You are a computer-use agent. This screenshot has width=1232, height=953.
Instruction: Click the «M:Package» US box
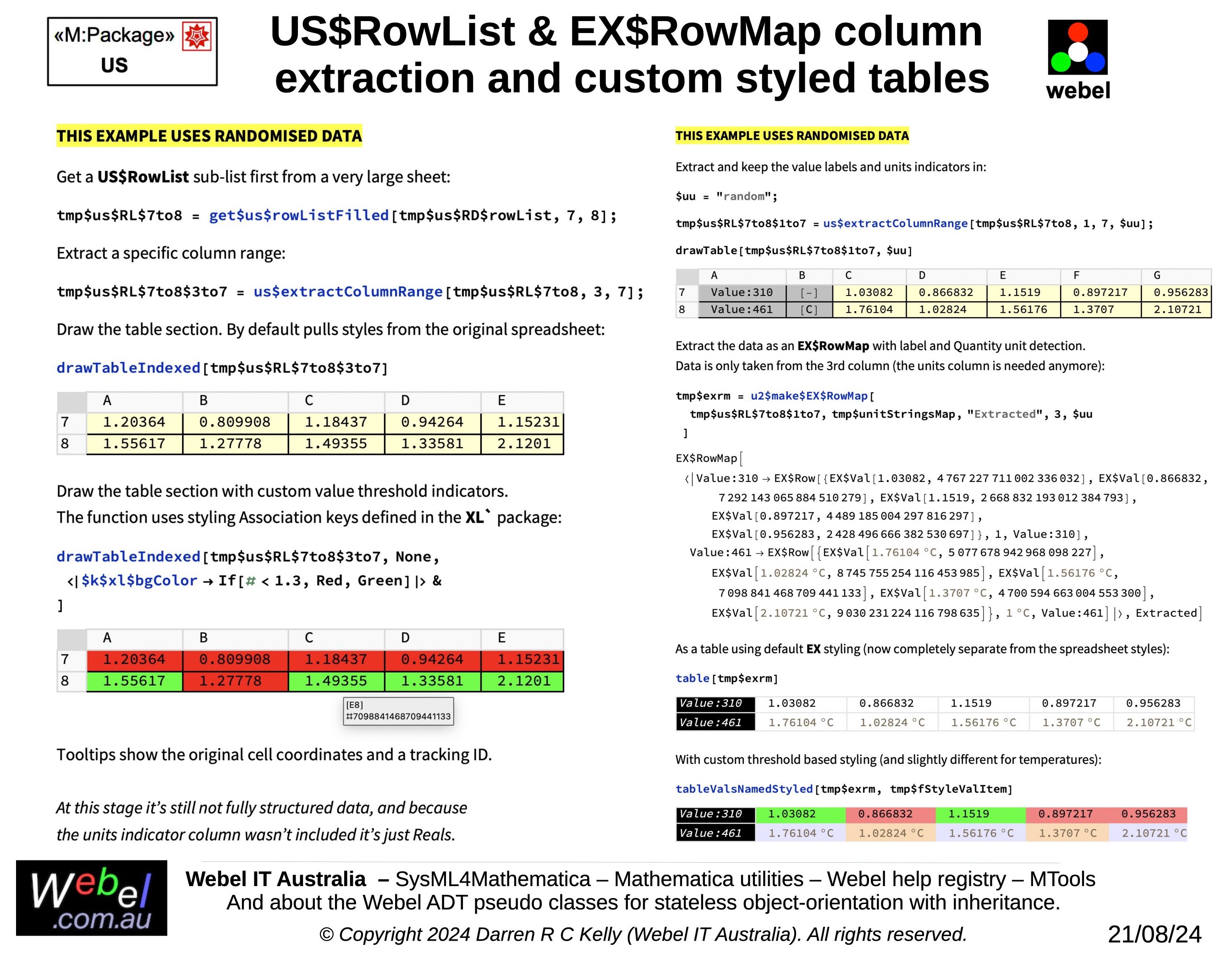pos(132,51)
